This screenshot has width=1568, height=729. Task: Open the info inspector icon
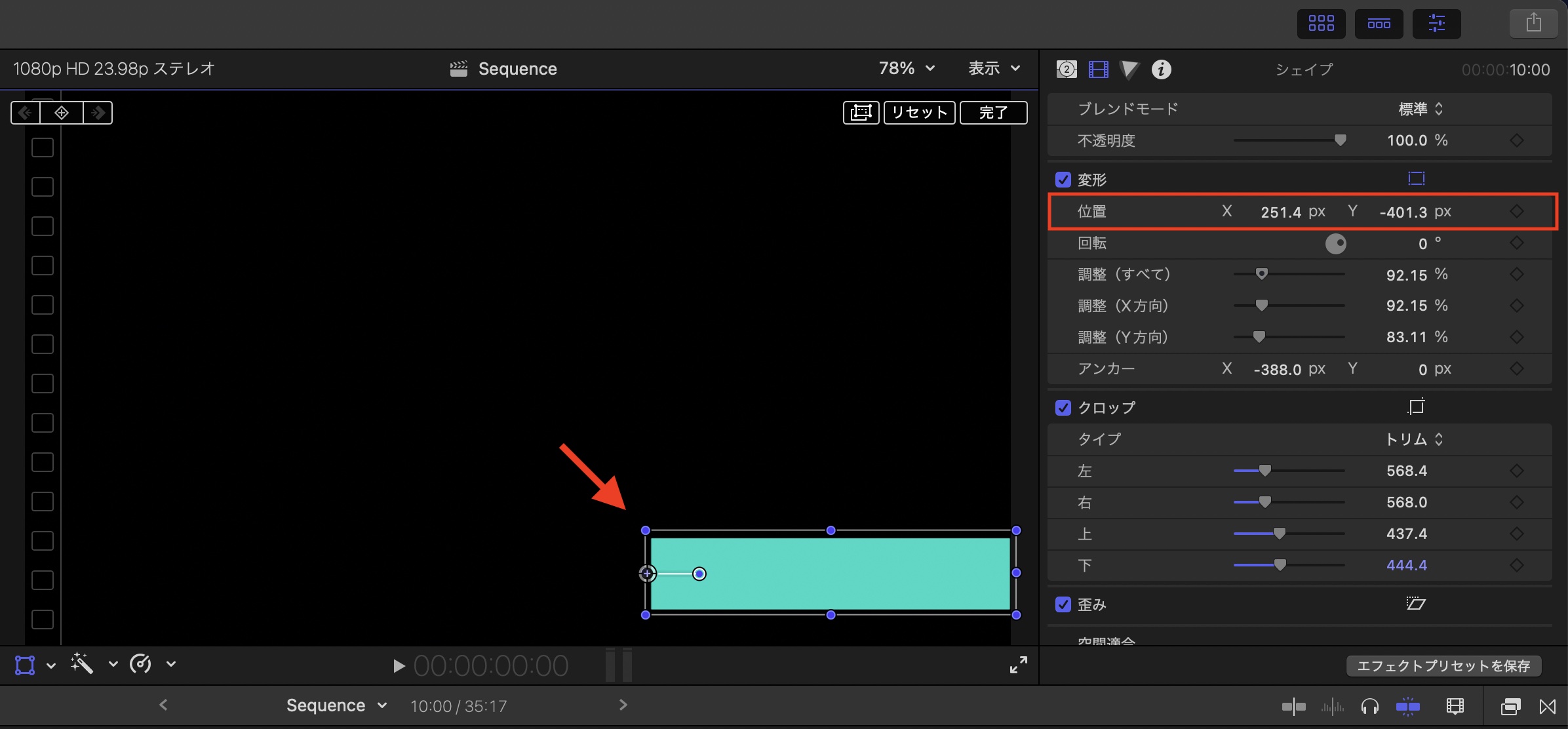point(1161,69)
